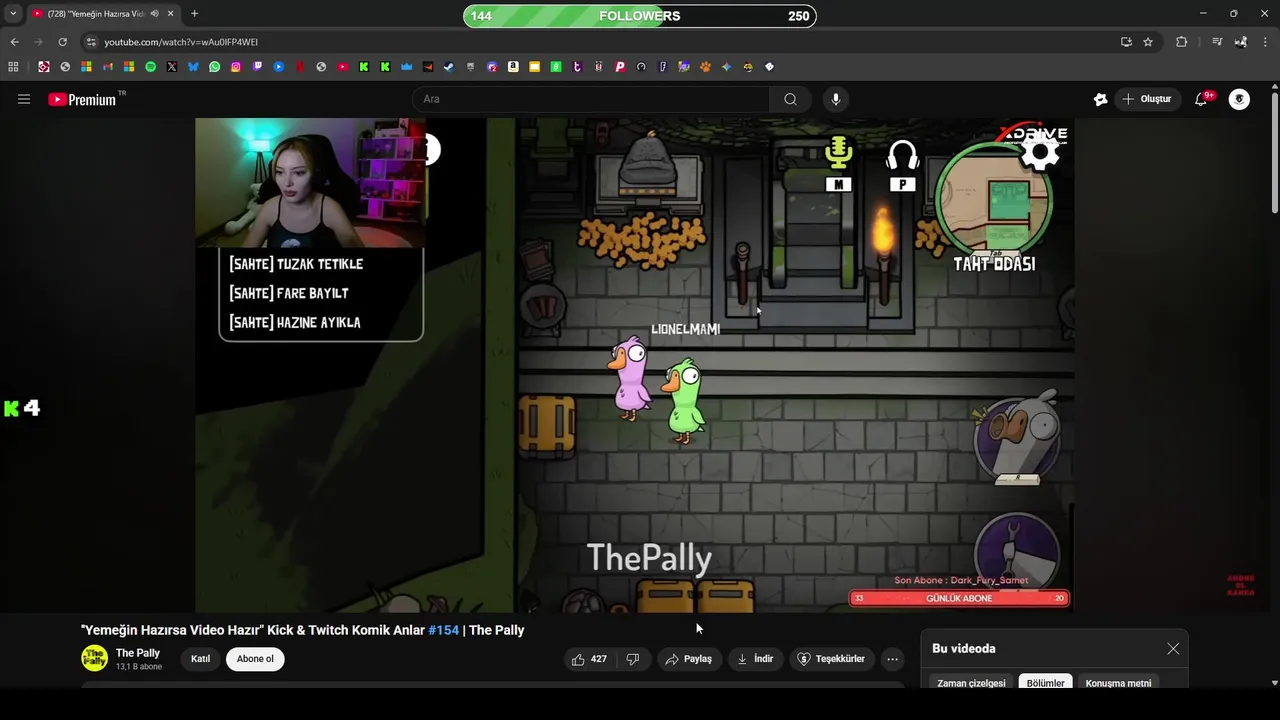This screenshot has width=1280, height=720.
Task: Open the browser extensions puzzle icon
Action: tap(1181, 42)
